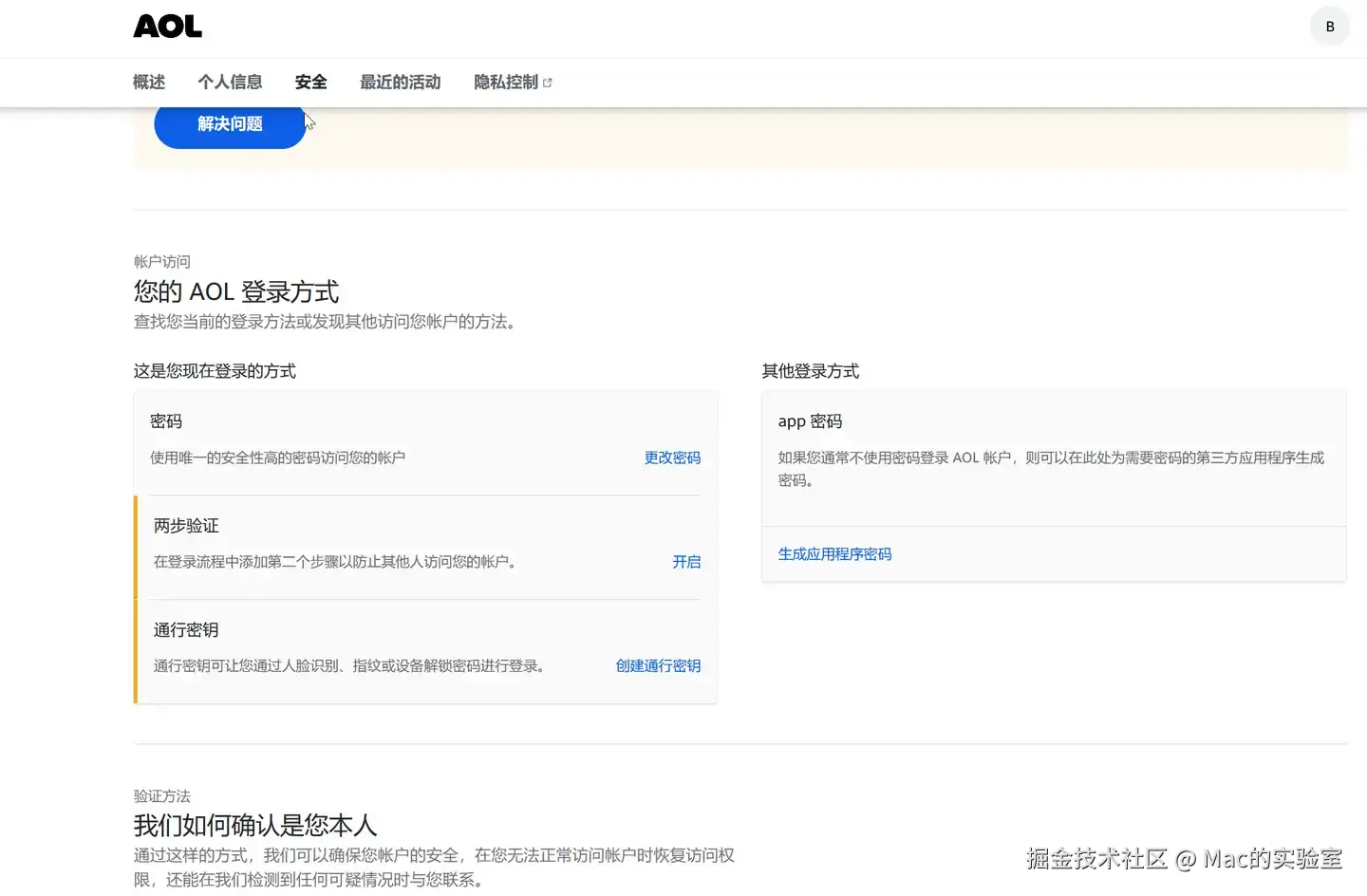Turn on two-step verification via 开启
1367x896 pixels.
[x=686, y=562]
